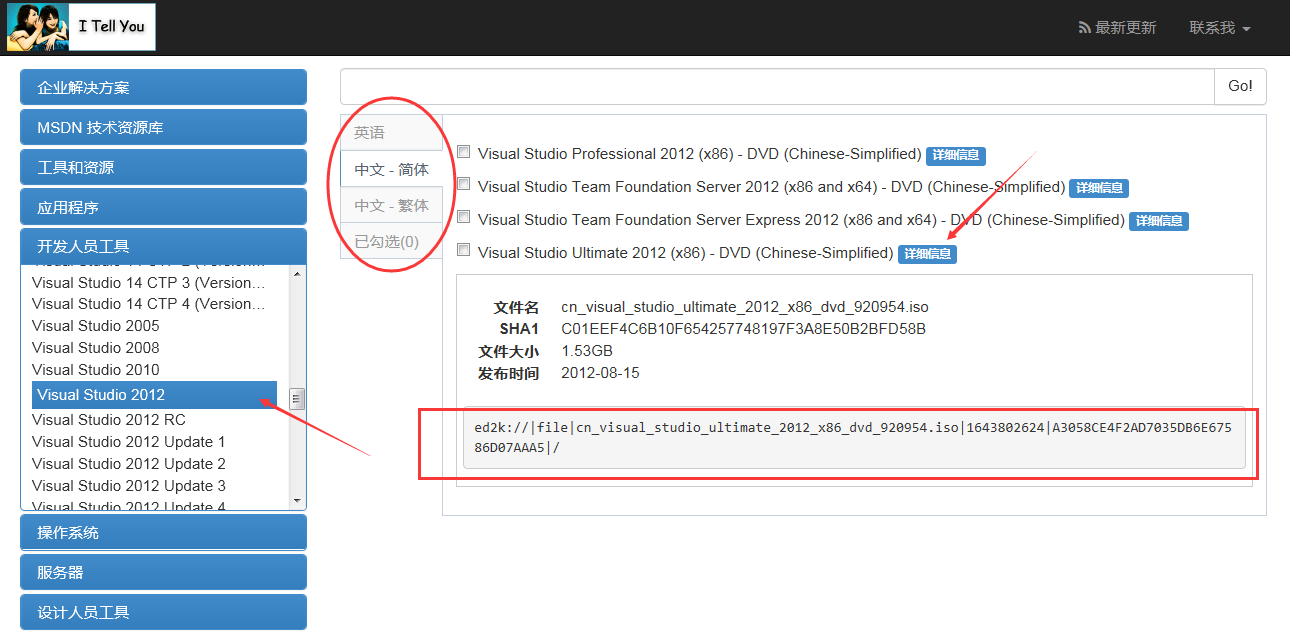
Task: Click the list scrollbar up arrow
Action: [x=297, y=274]
